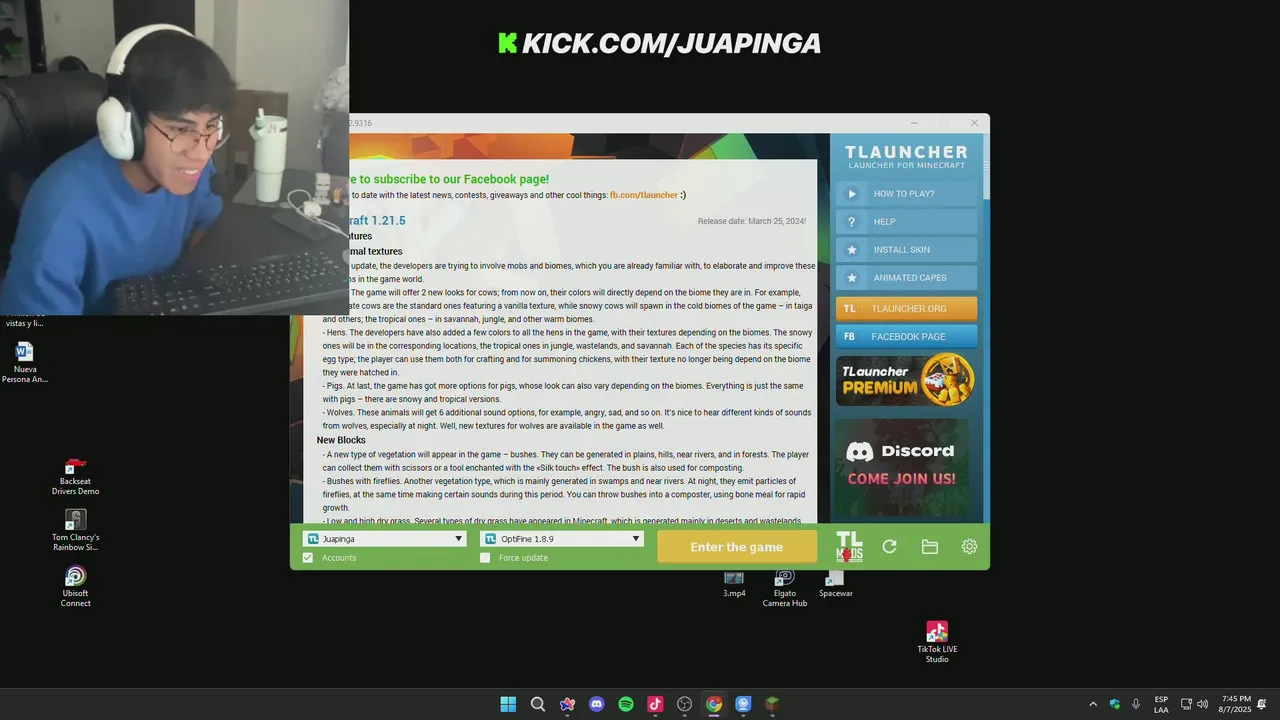Open TikTok LIVE Studio desktop shortcut

coord(937,642)
